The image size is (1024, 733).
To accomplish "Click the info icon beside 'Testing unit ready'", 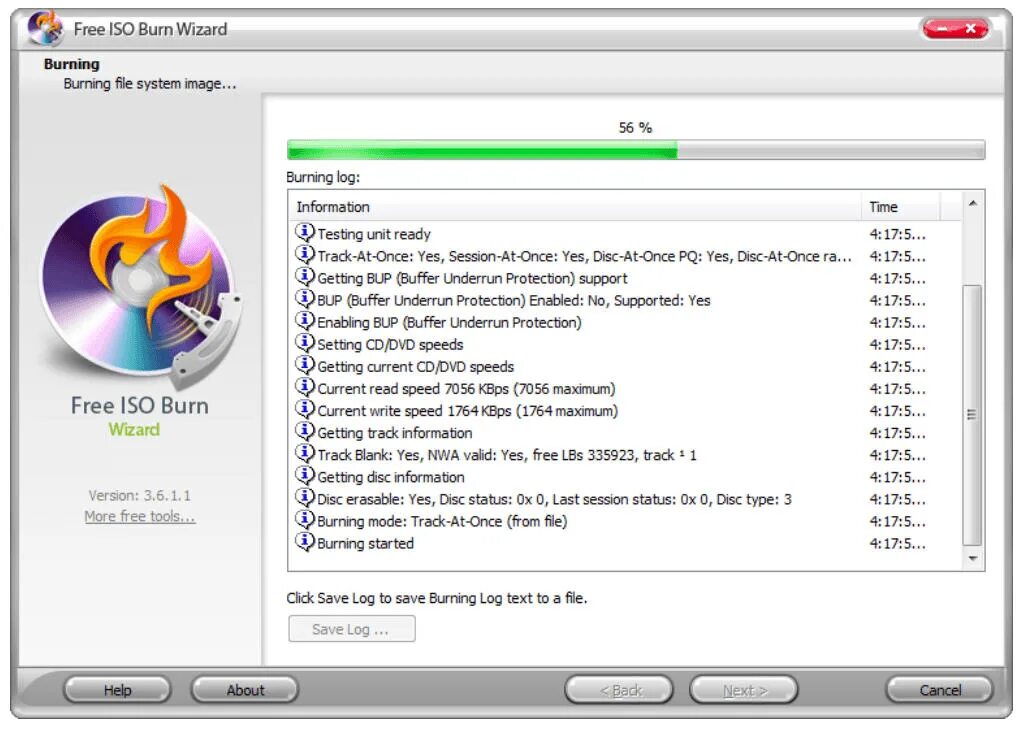I will (x=304, y=232).
